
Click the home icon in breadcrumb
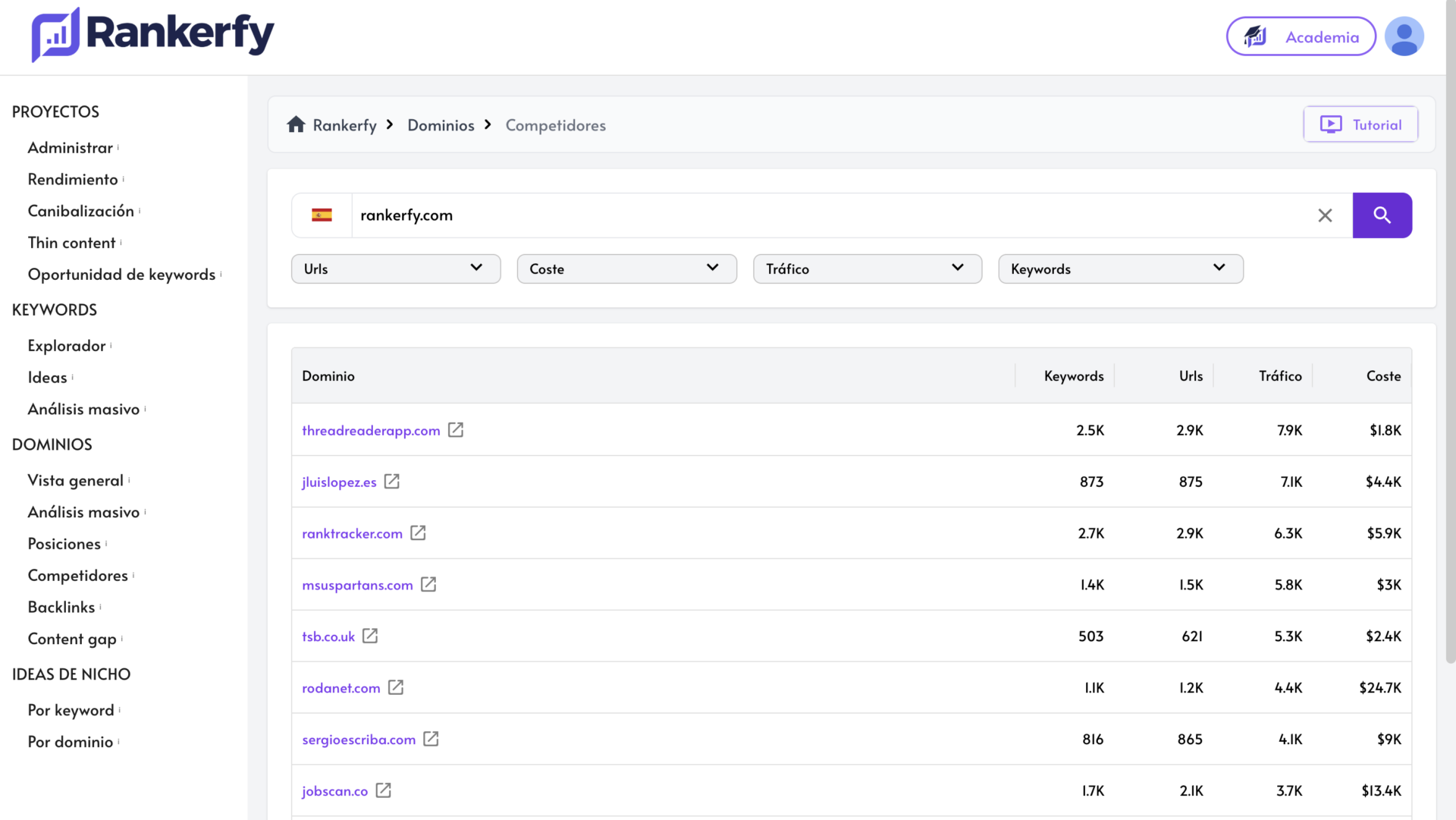point(296,124)
